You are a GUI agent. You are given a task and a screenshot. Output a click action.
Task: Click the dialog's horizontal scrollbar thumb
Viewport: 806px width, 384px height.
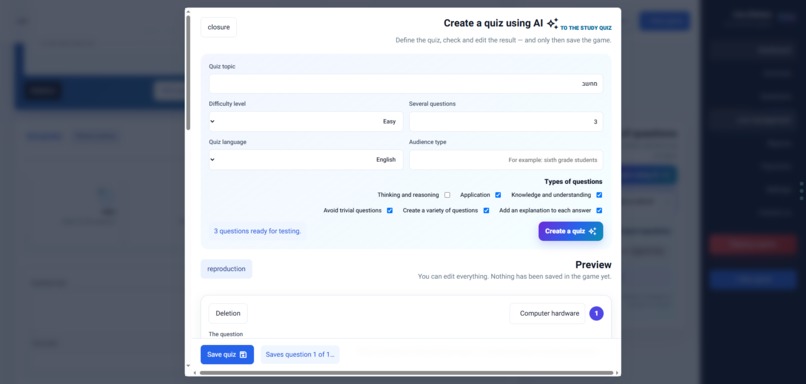pyautogui.click(x=406, y=373)
